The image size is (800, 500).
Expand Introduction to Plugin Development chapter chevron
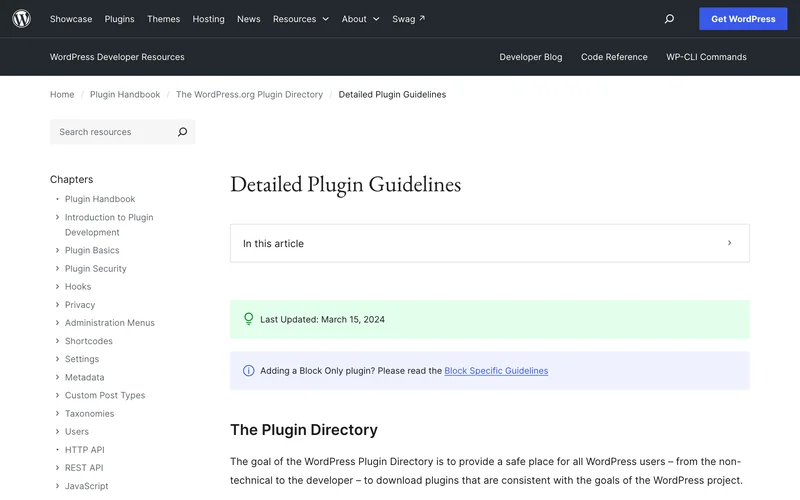(x=57, y=217)
